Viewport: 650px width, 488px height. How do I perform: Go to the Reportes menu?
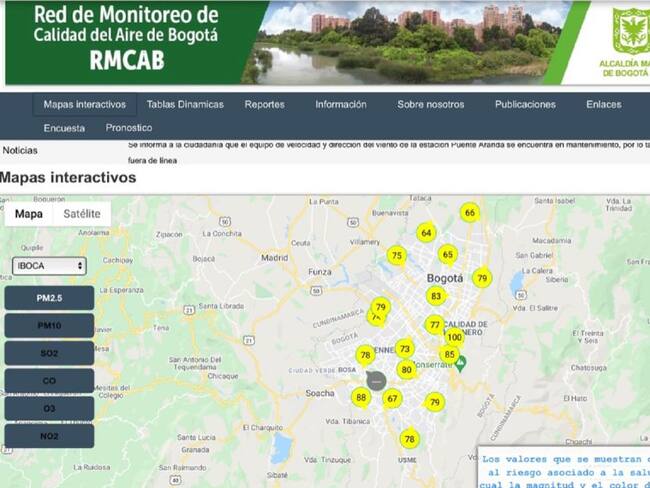[264, 104]
